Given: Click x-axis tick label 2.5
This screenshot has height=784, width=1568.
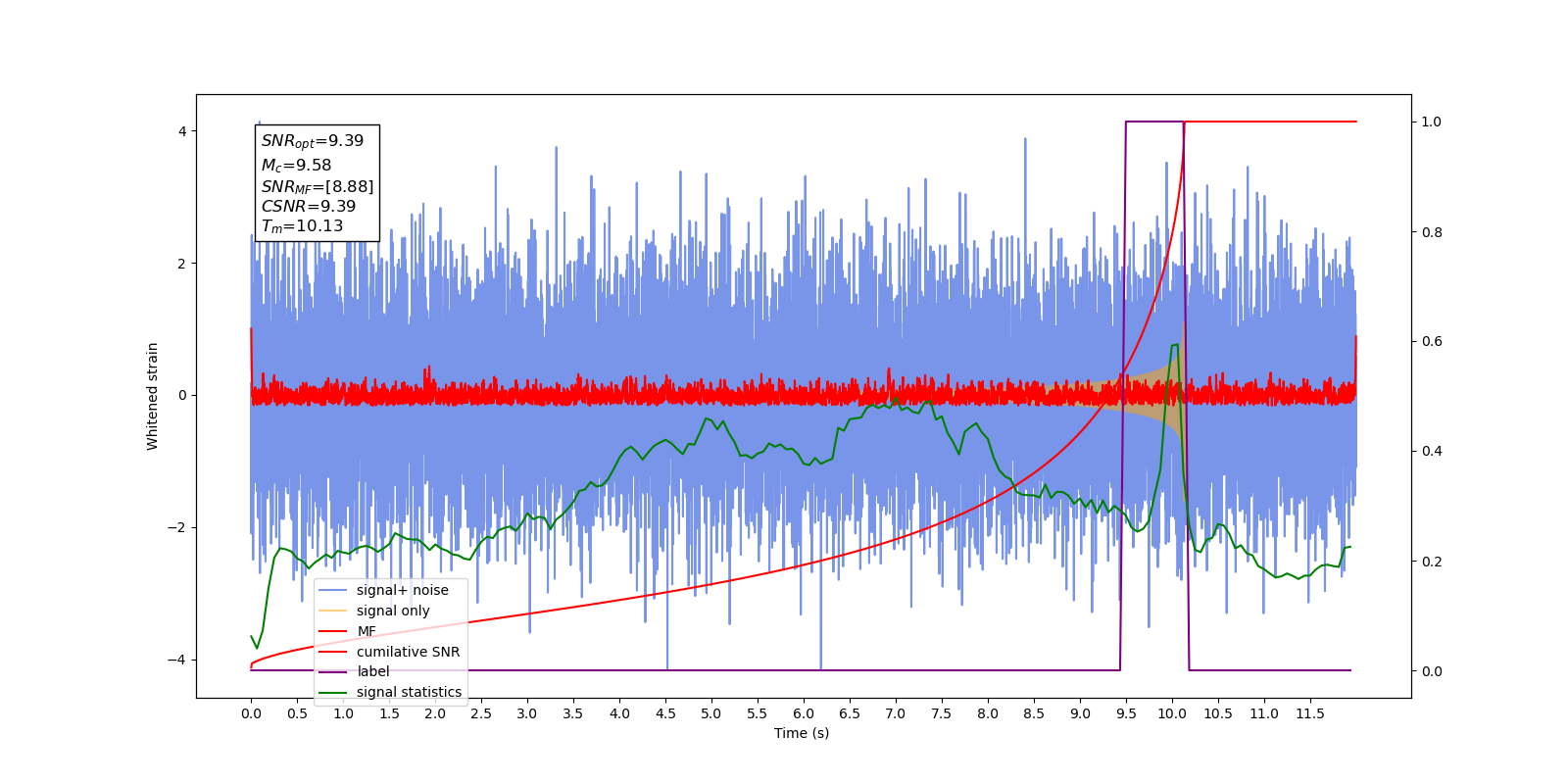Looking at the screenshot, I should click(481, 713).
